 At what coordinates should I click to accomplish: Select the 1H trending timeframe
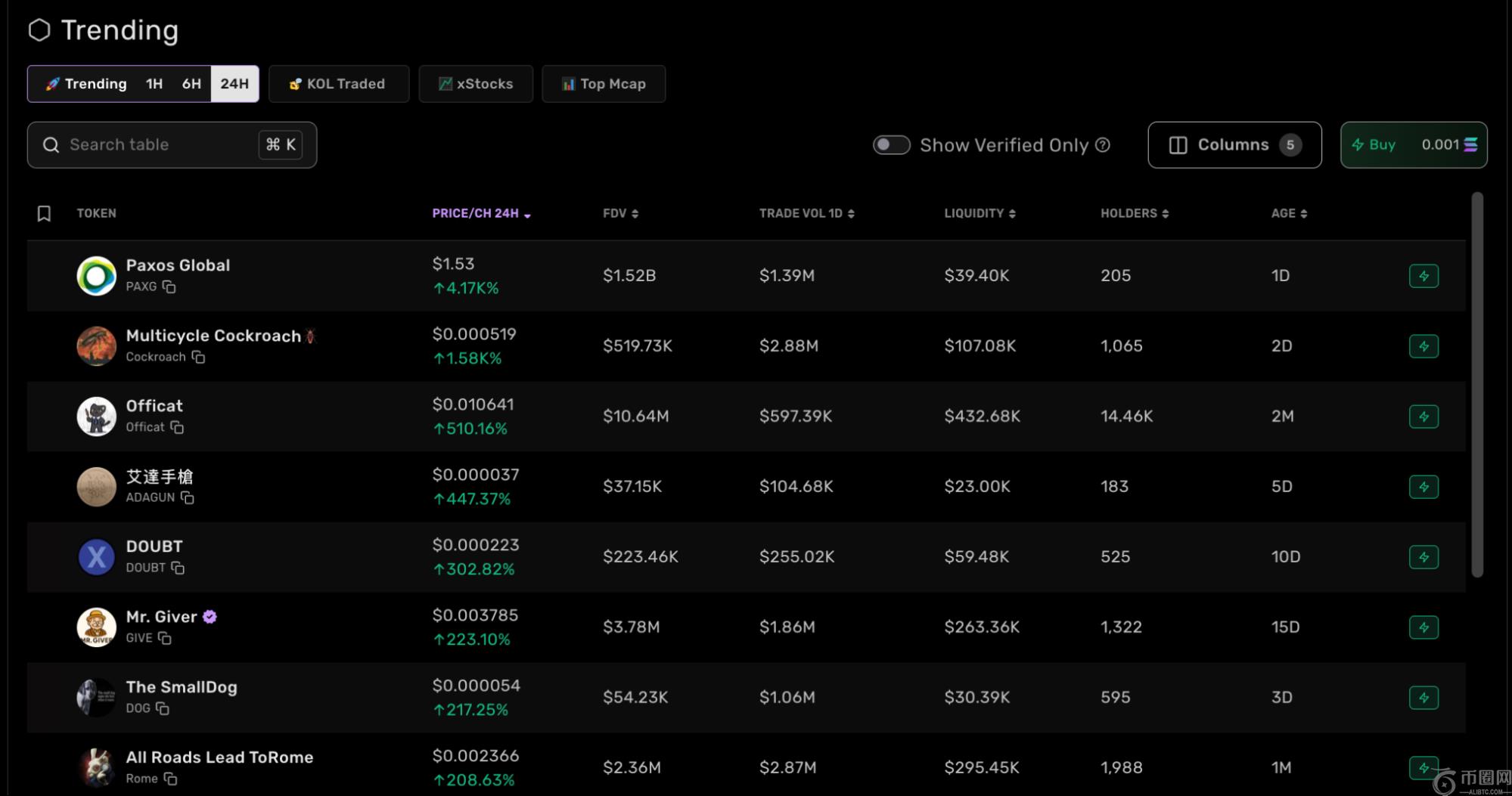pyautogui.click(x=154, y=84)
